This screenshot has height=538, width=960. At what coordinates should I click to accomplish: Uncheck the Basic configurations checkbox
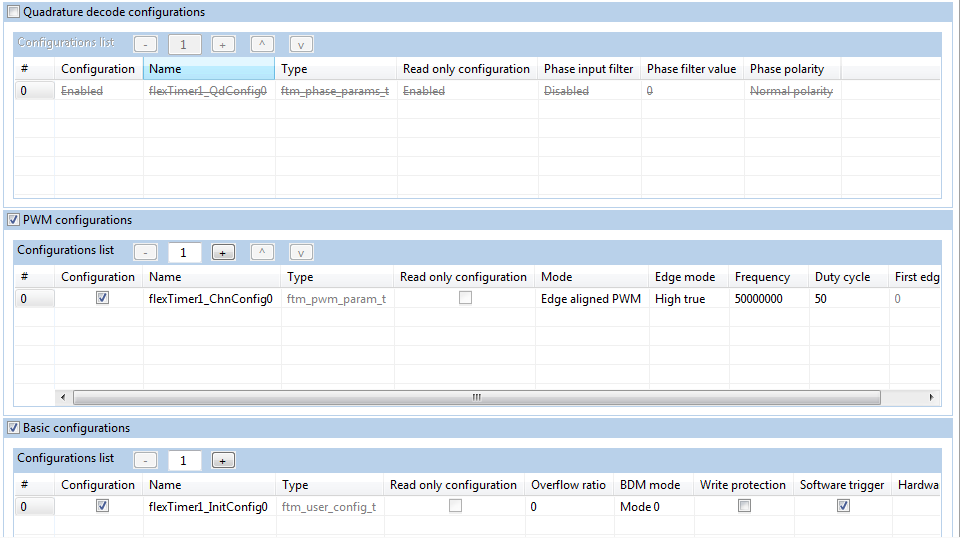(13, 428)
